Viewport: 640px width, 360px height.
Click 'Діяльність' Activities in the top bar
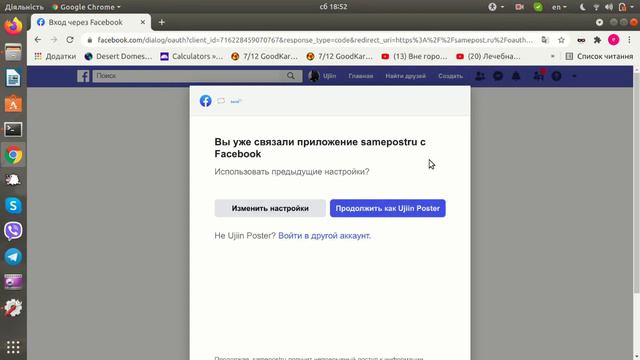(24, 7)
